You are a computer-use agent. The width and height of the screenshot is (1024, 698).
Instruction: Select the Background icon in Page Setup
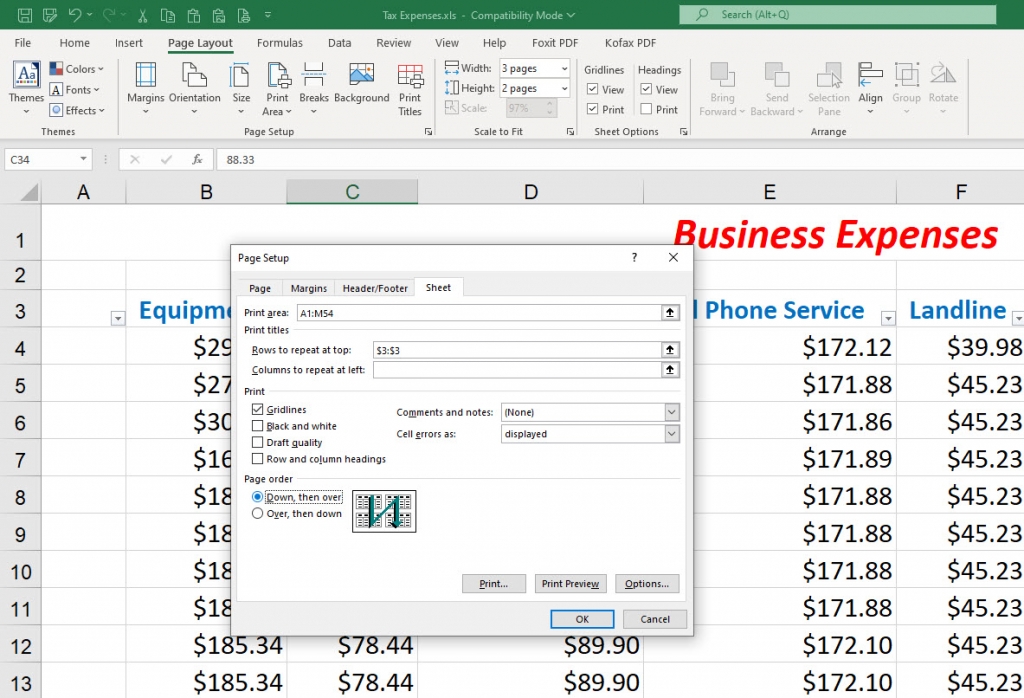point(361,89)
